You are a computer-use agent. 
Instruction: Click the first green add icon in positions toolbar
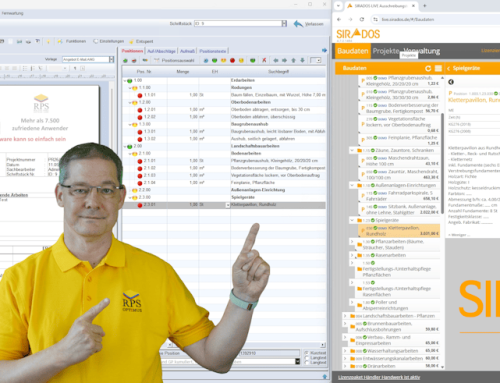[x=125, y=60]
